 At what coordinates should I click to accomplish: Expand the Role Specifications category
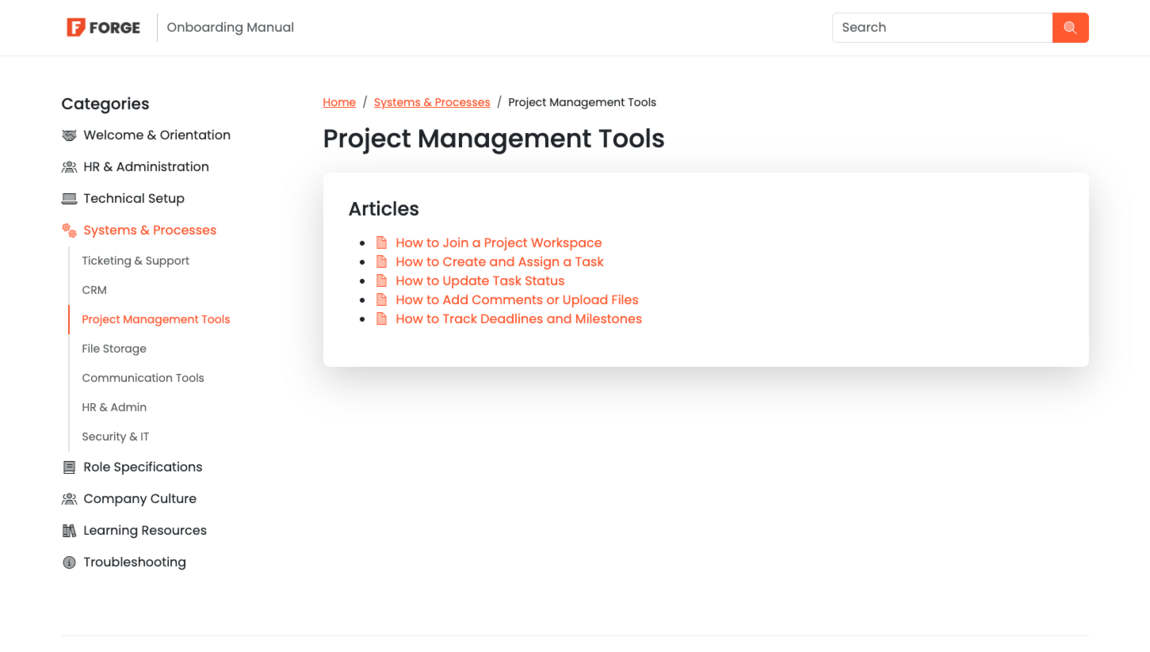pyautogui.click(x=142, y=467)
